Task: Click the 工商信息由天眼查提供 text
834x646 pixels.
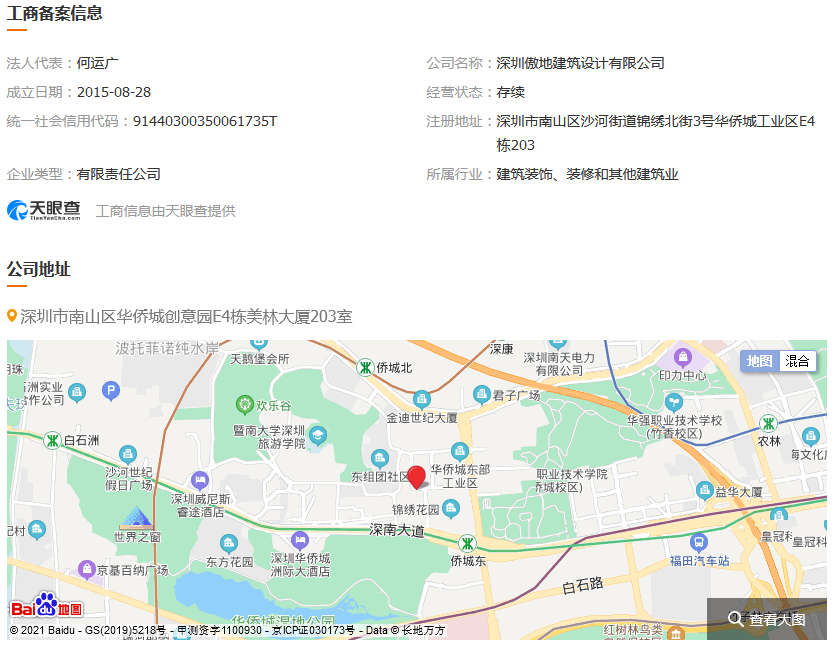Action: tap(165, 211)
